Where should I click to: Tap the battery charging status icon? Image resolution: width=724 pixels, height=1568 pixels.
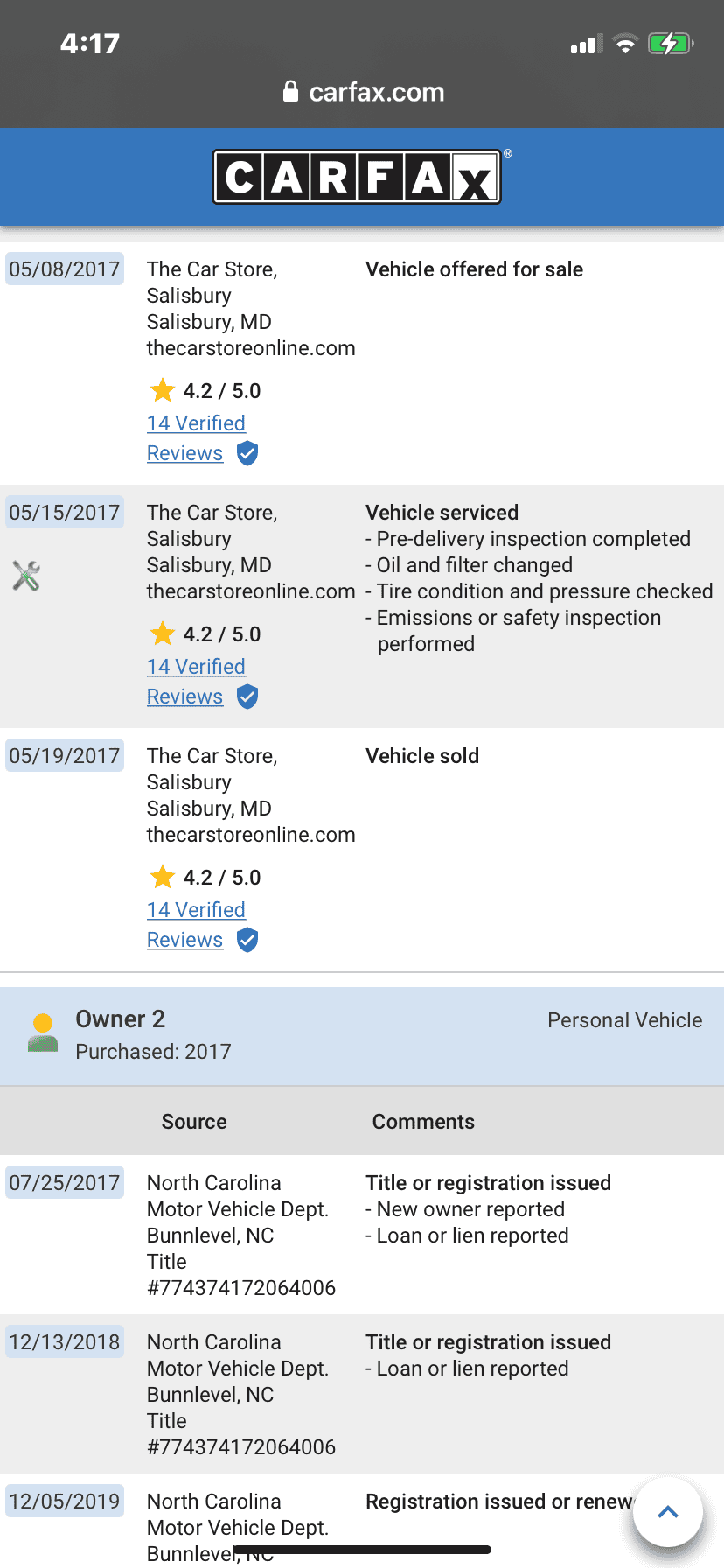tap(671, 44)
